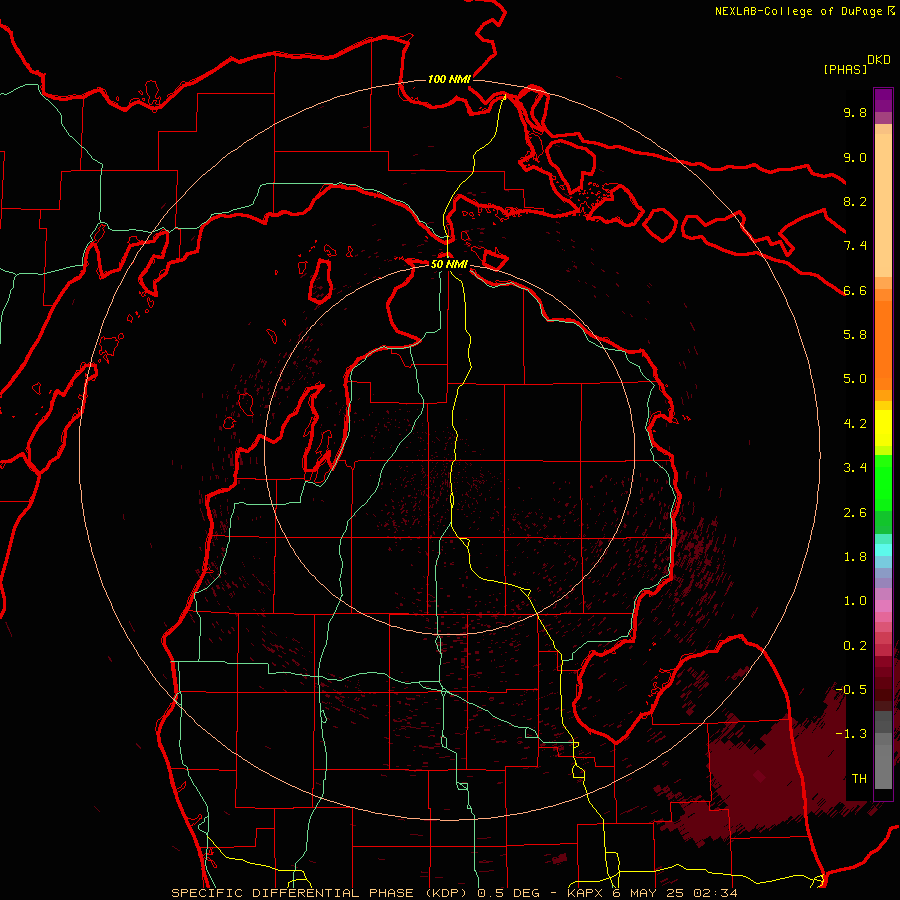Click the 4.2 label on the color scale
900x900 pixels.
[x=855, y=424]
